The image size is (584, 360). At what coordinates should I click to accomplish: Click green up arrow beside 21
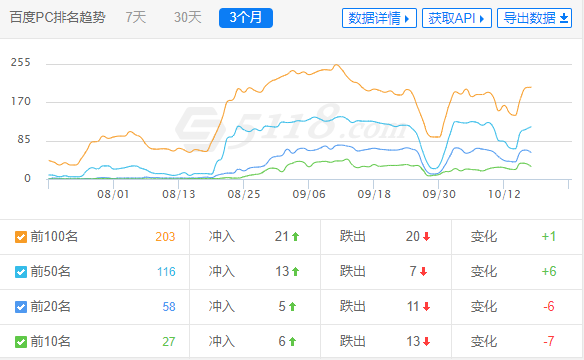(x=296, y=236)
